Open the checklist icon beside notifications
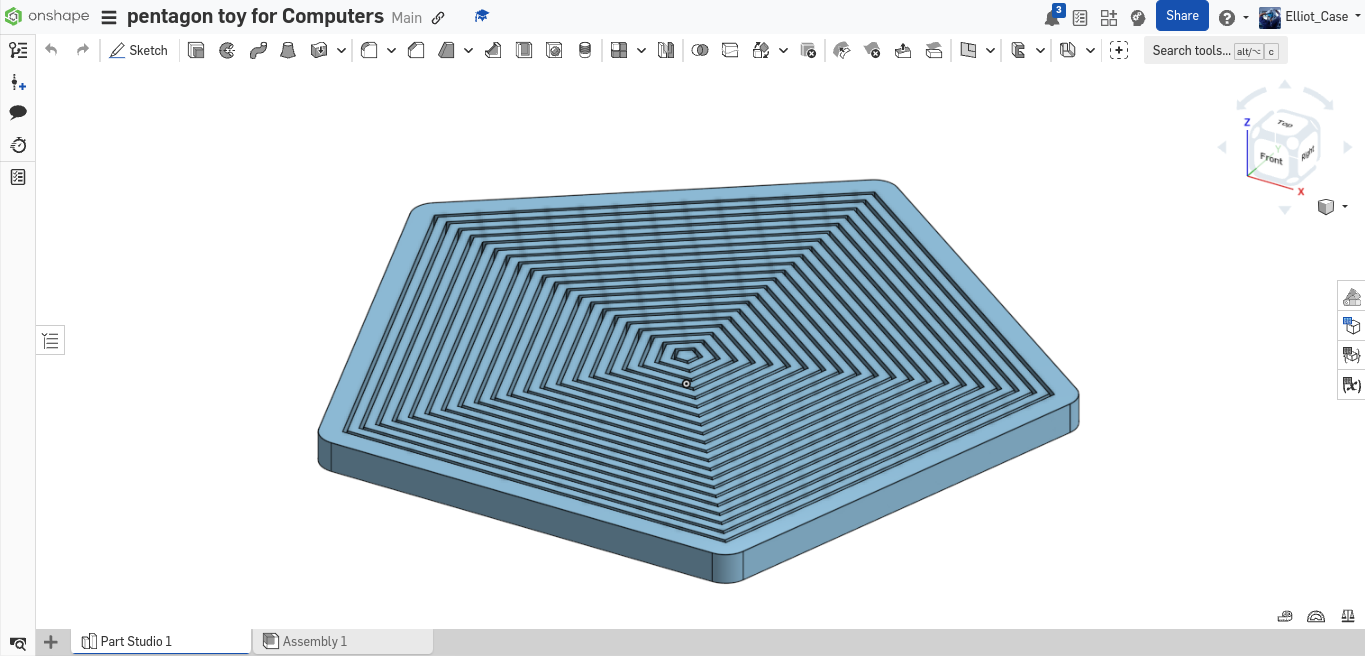1365x656 pixels. [x=1080, y=17]
